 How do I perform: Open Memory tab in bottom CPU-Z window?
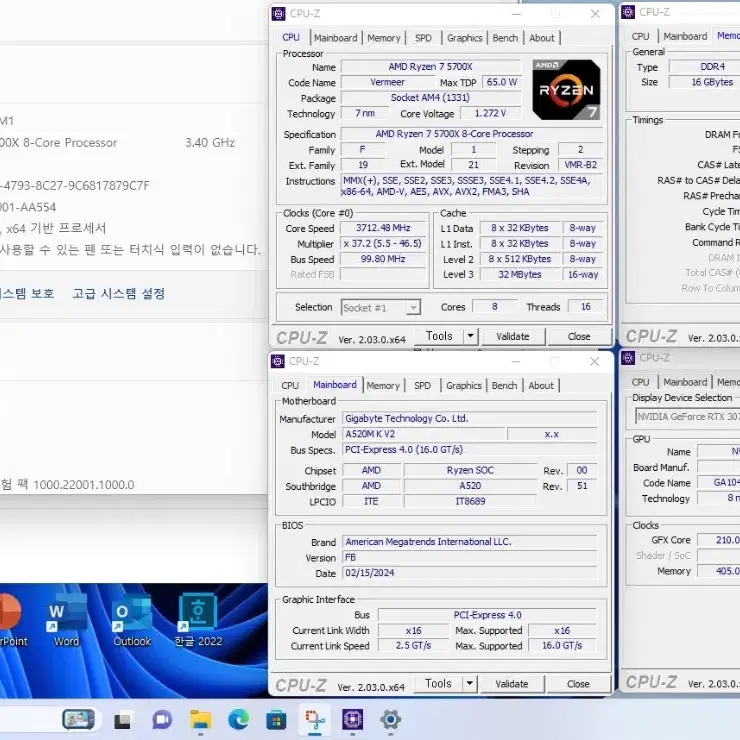tap(383, 386)
